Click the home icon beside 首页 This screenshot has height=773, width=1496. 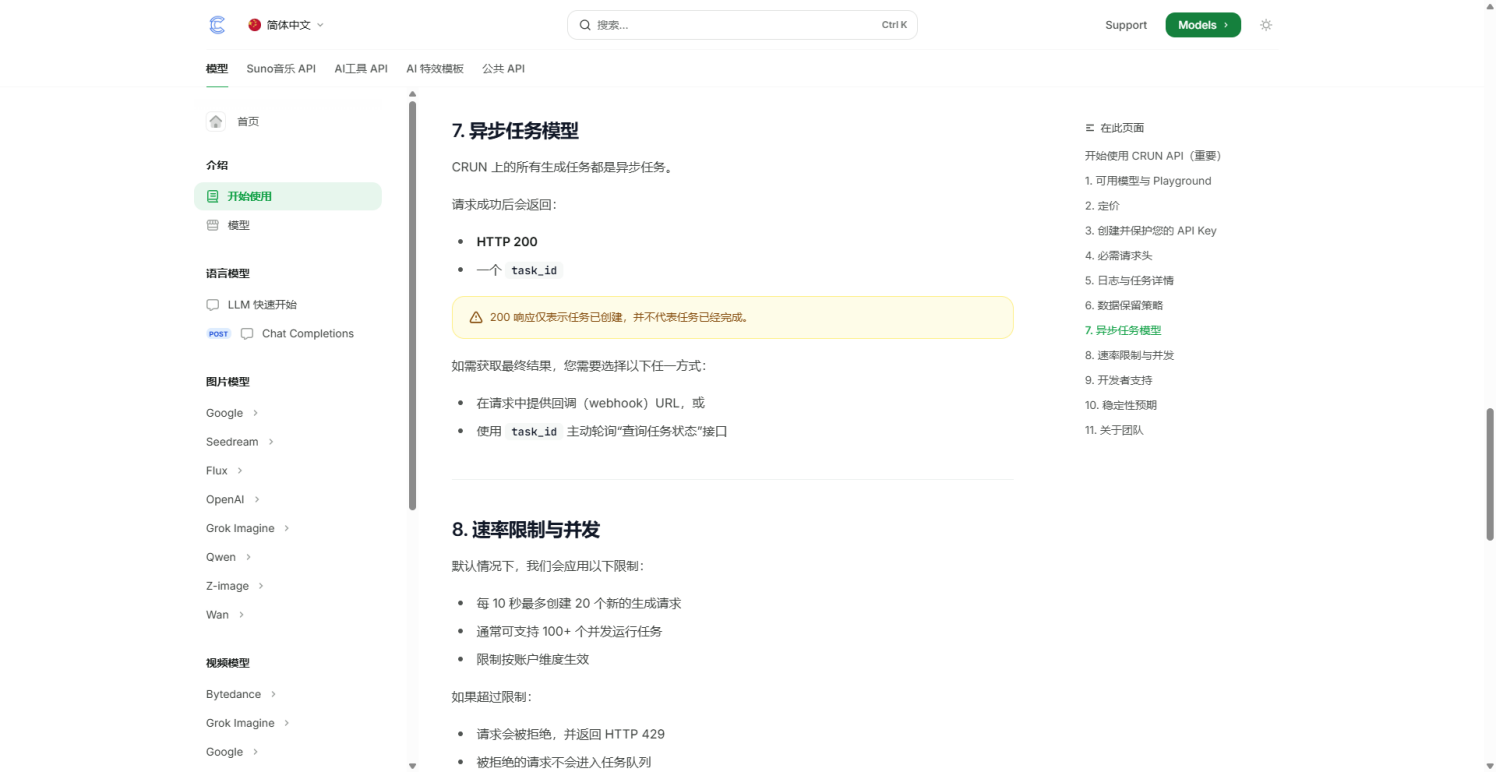tap(215, 121)
